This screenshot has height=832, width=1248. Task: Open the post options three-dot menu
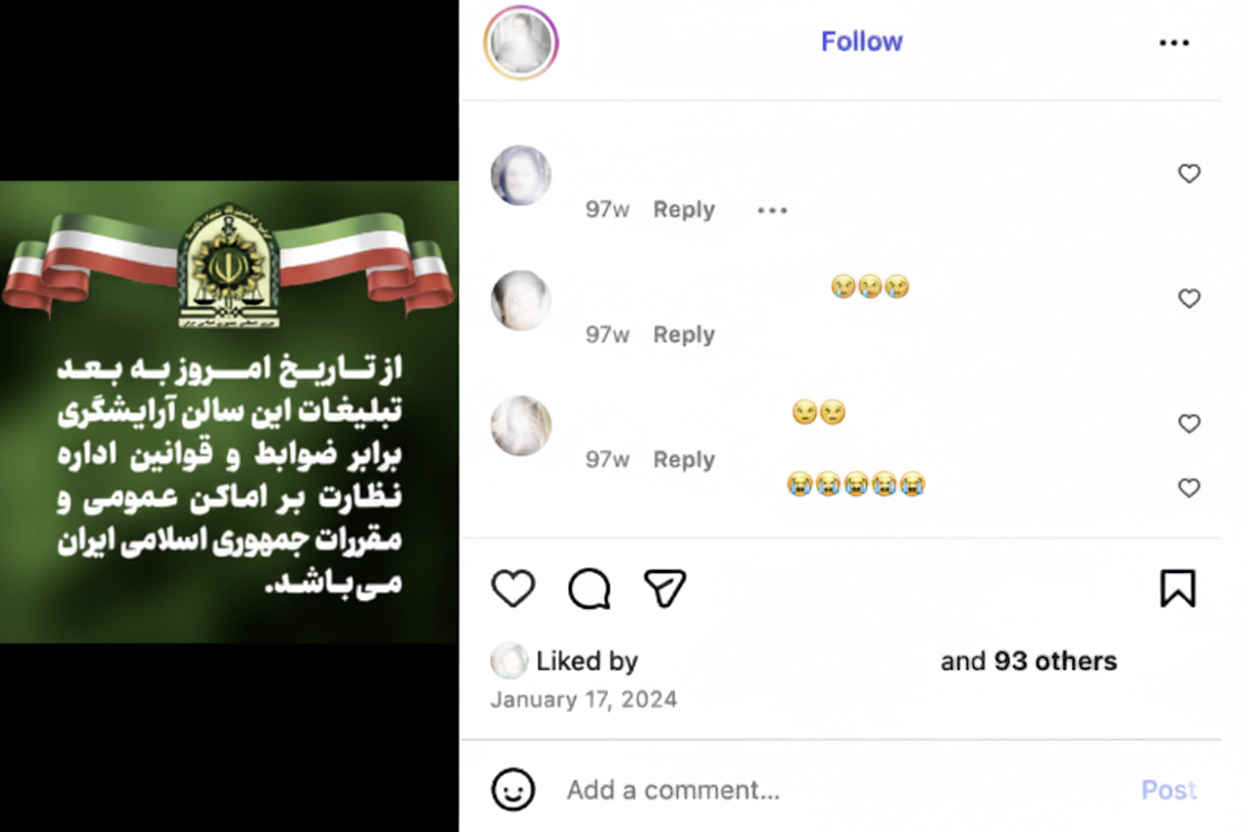[x=1174, y=43]
